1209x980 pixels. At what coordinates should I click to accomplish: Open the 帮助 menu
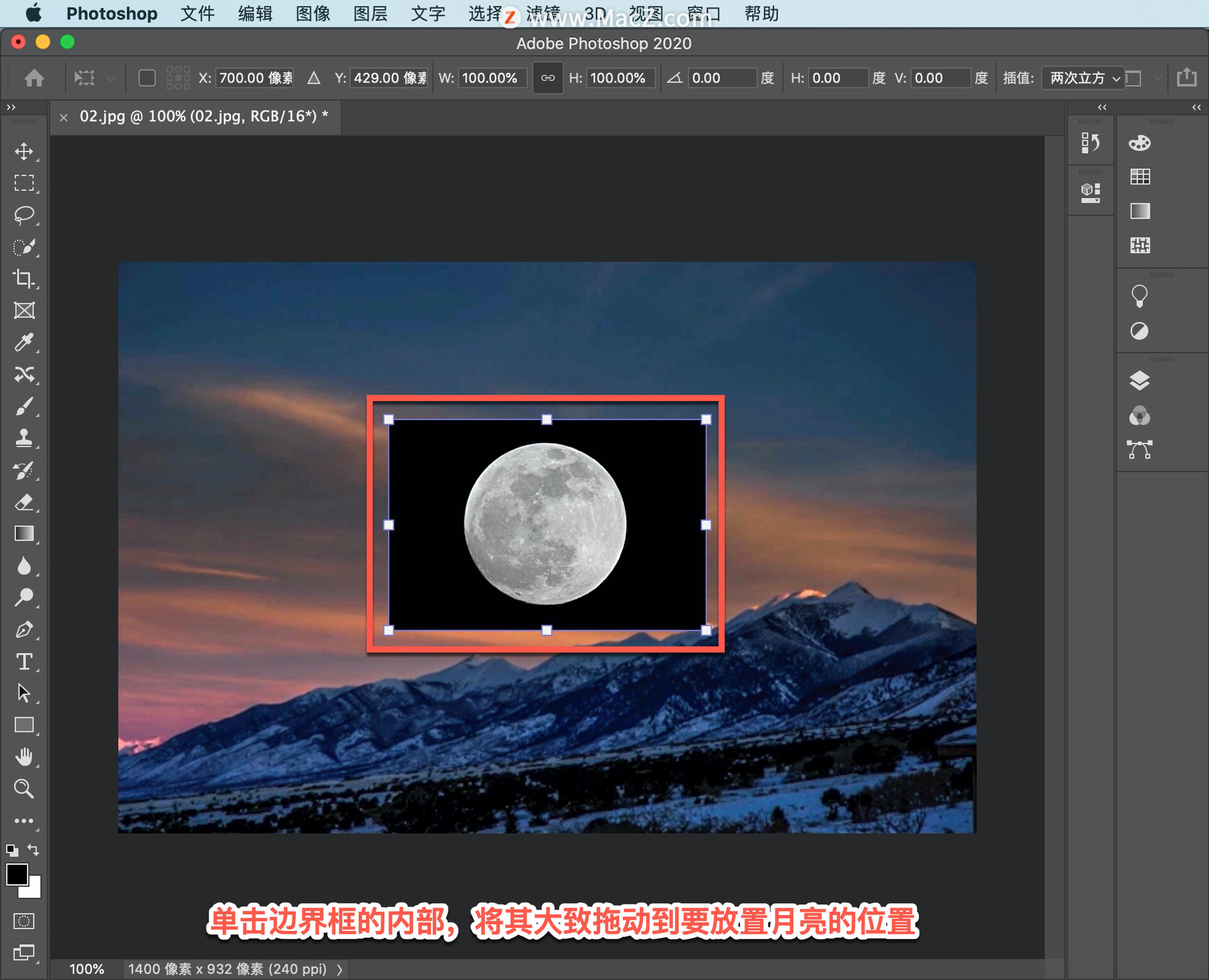(761, 13)
